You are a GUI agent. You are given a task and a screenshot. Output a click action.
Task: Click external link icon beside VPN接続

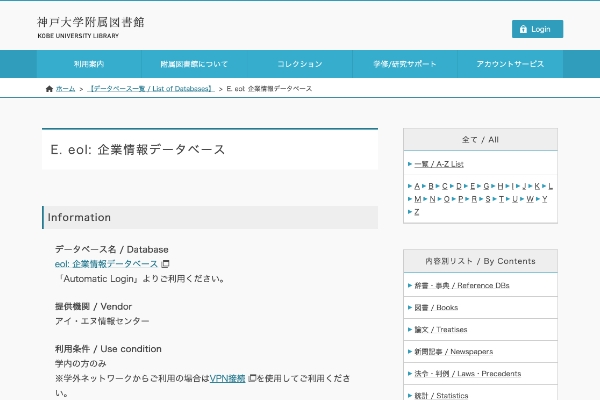click(252, 378)
